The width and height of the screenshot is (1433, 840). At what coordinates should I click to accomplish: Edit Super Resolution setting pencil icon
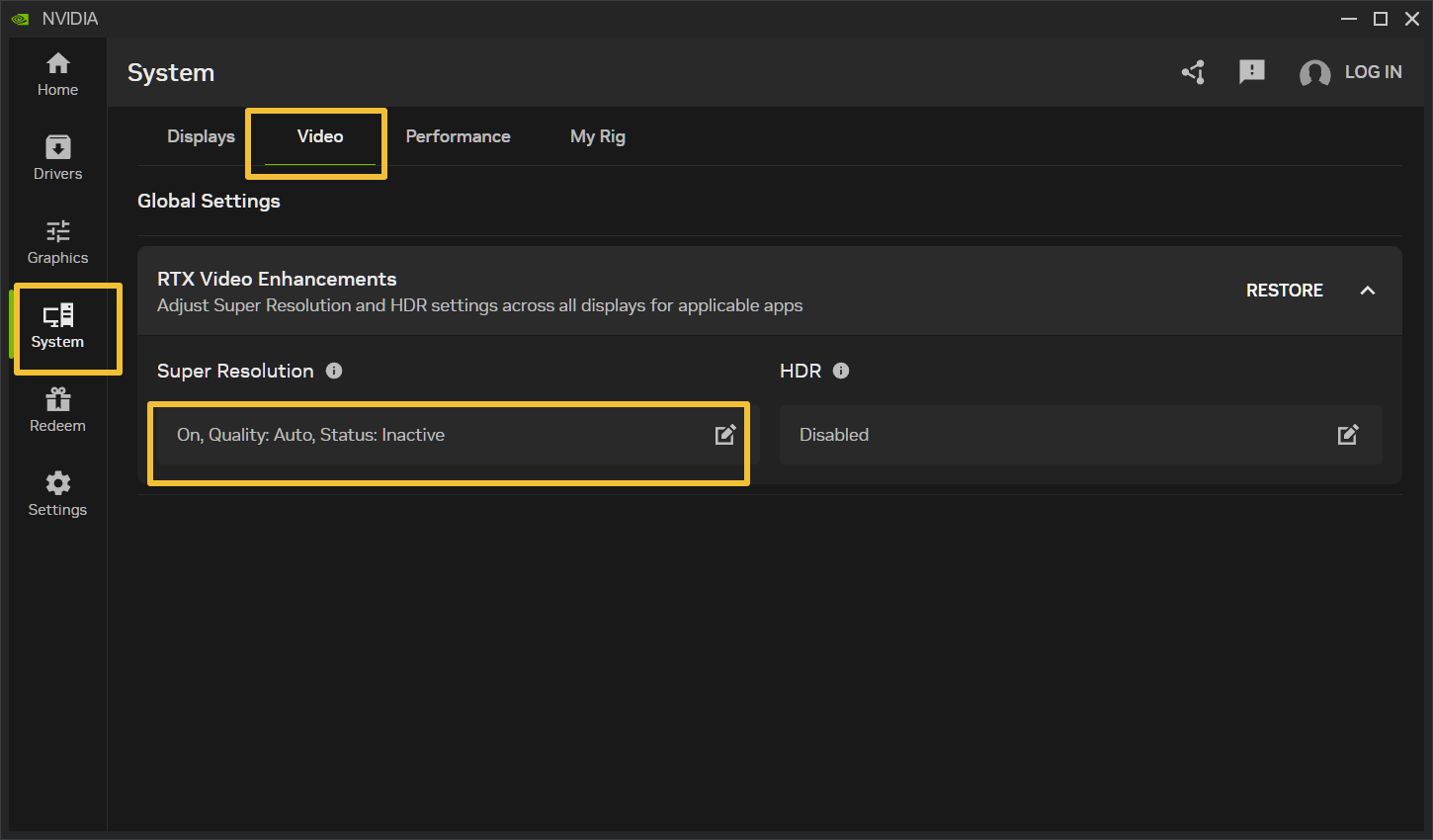pos(725,435)
